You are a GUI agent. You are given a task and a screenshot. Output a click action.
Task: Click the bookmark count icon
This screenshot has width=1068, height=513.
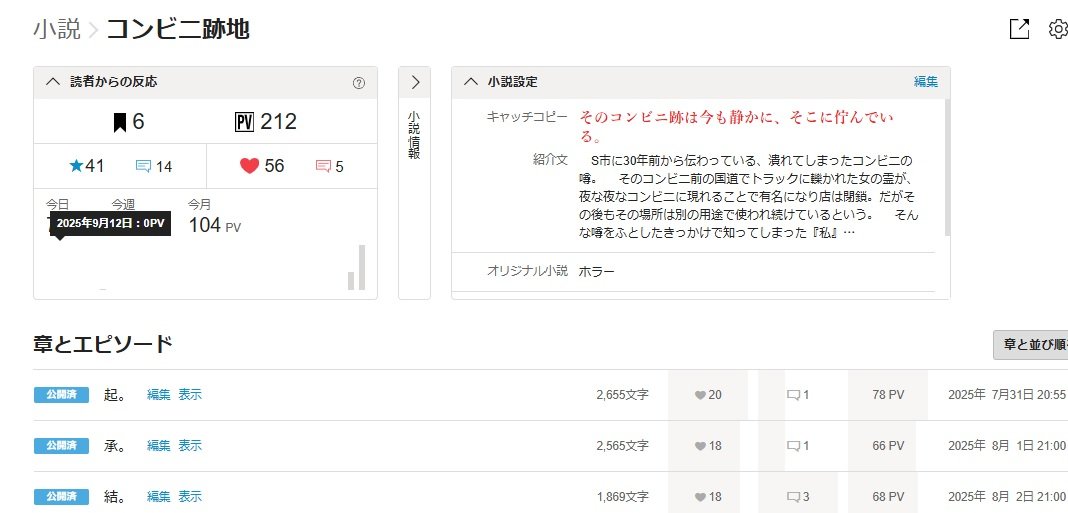119,122
